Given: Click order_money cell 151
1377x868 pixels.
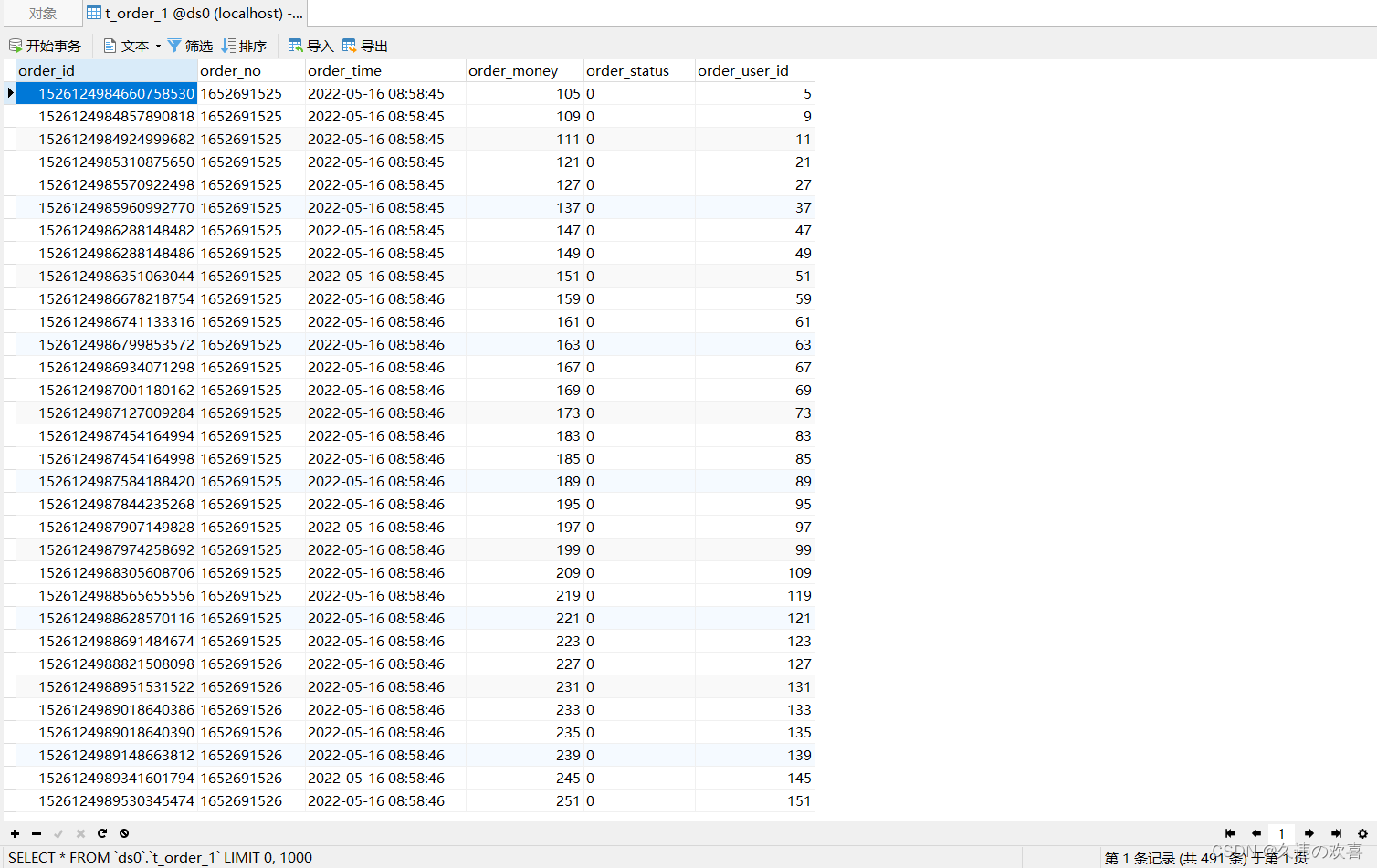Looking at the screenshot, I should [x=524, y=276].
